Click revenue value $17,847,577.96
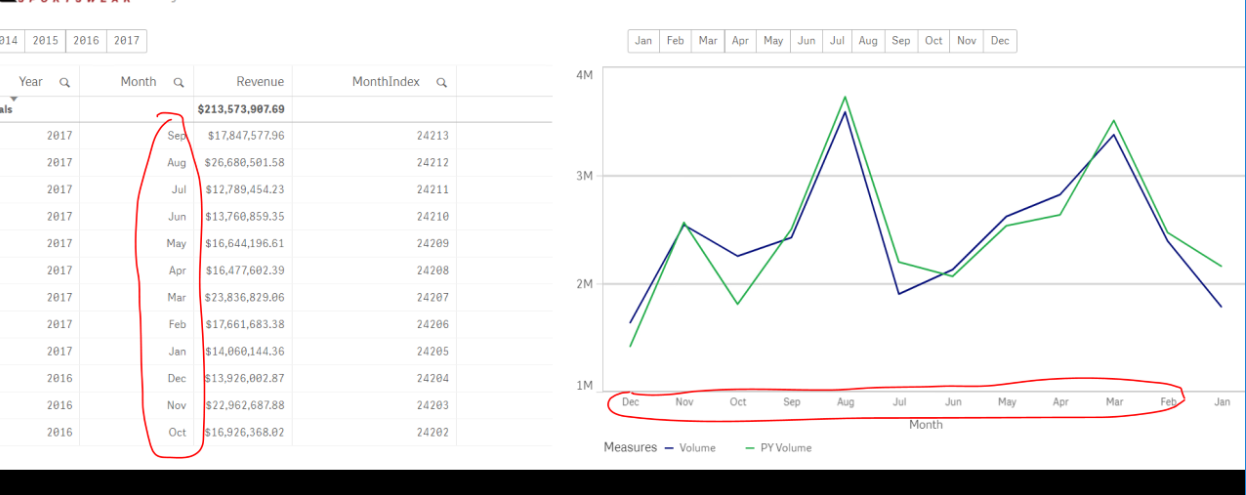Viewport: 1246px width, 495px height. pyautogui.click(x=246, y=136)
